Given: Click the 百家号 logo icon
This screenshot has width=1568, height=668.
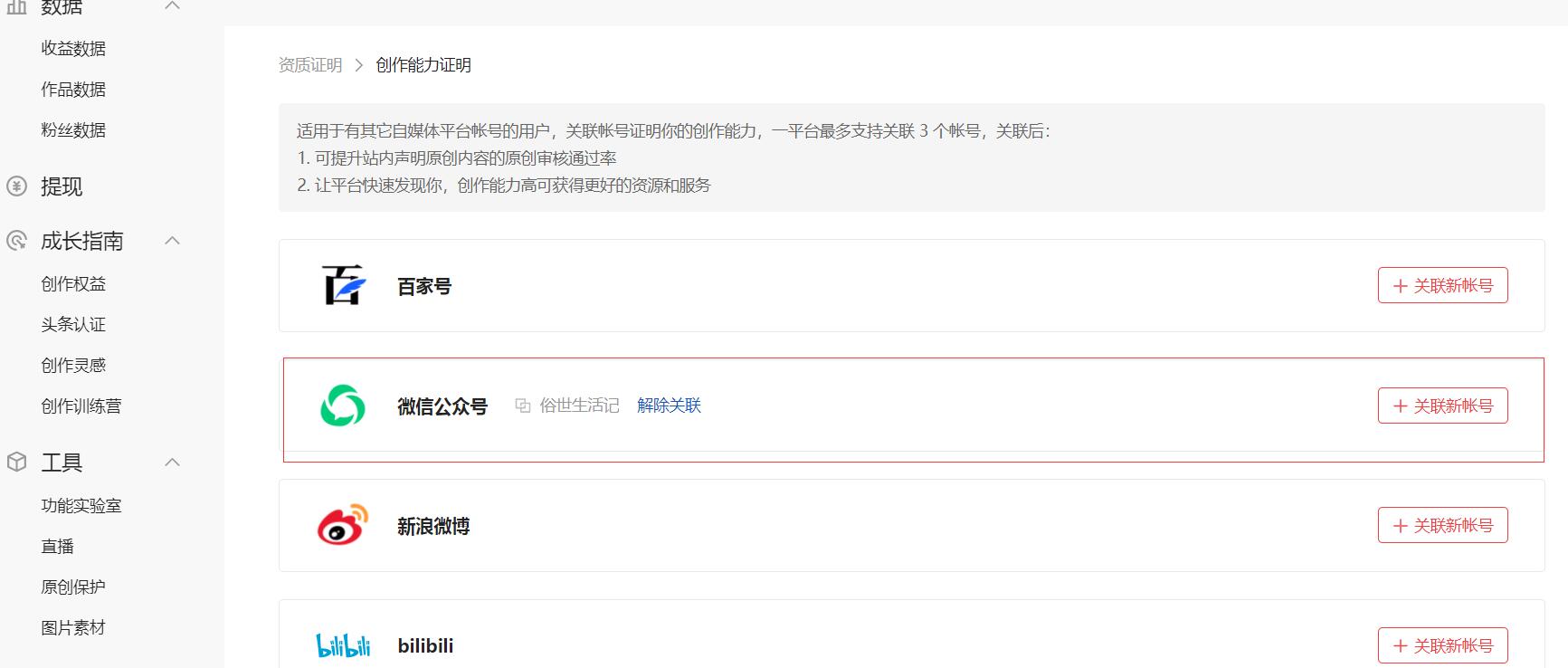Looking at the screenshot, I should point(344,285).
